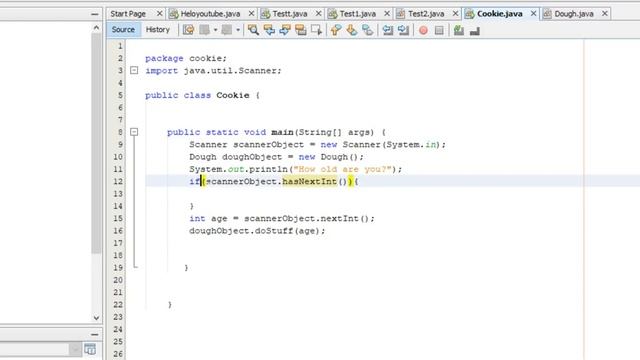Toggle rectangular selection mode icon
Image resolution: width=640 pixels, height=360 pixels.
(x=317, y=30)
